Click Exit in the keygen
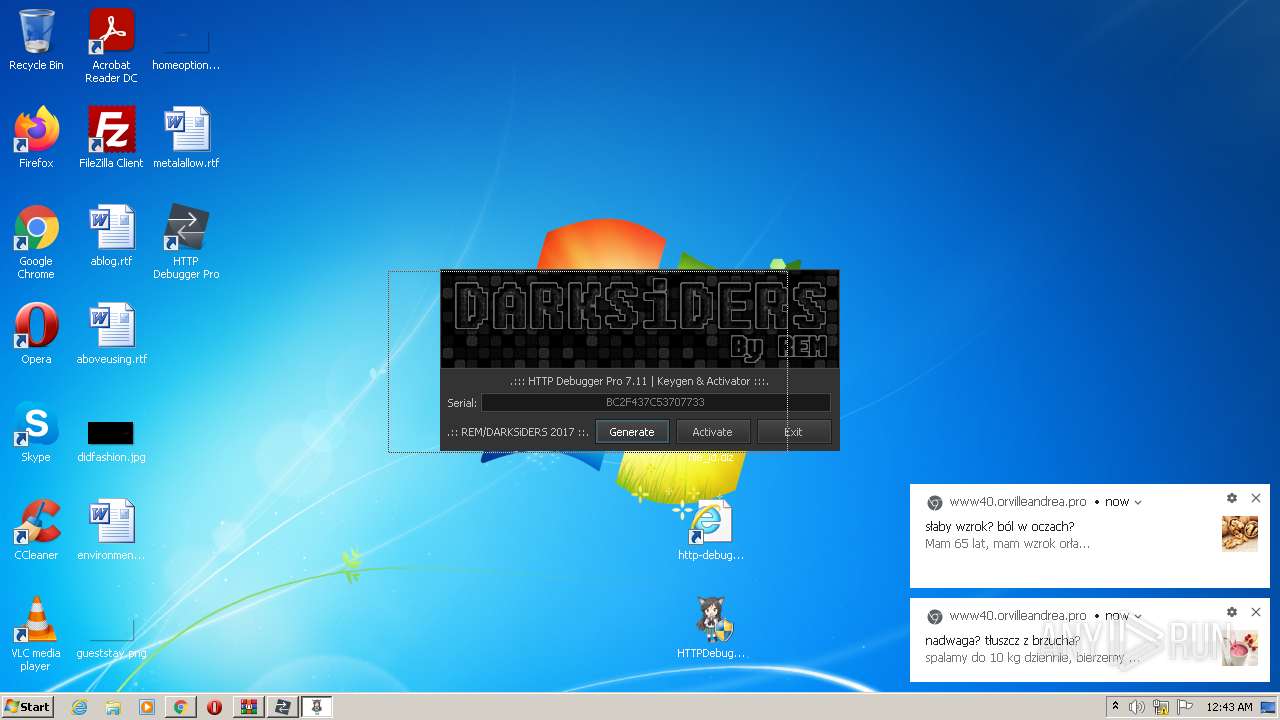 coord(793,432)
